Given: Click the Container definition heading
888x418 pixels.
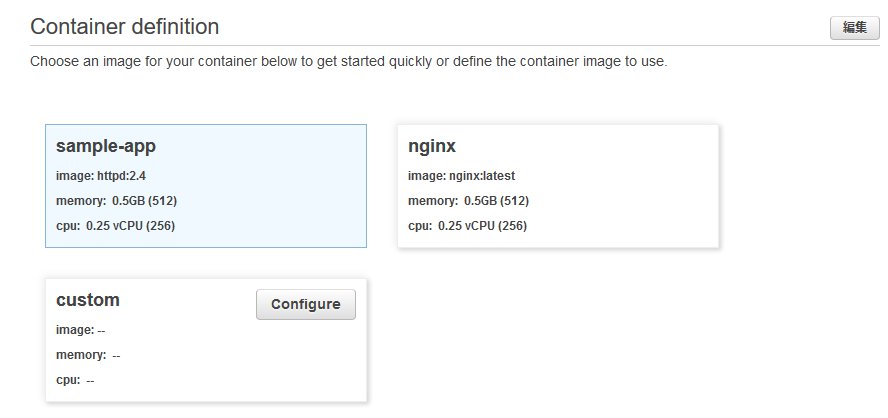Looking at the screenshot, I should pyautogui.click(x=124, y=27).
